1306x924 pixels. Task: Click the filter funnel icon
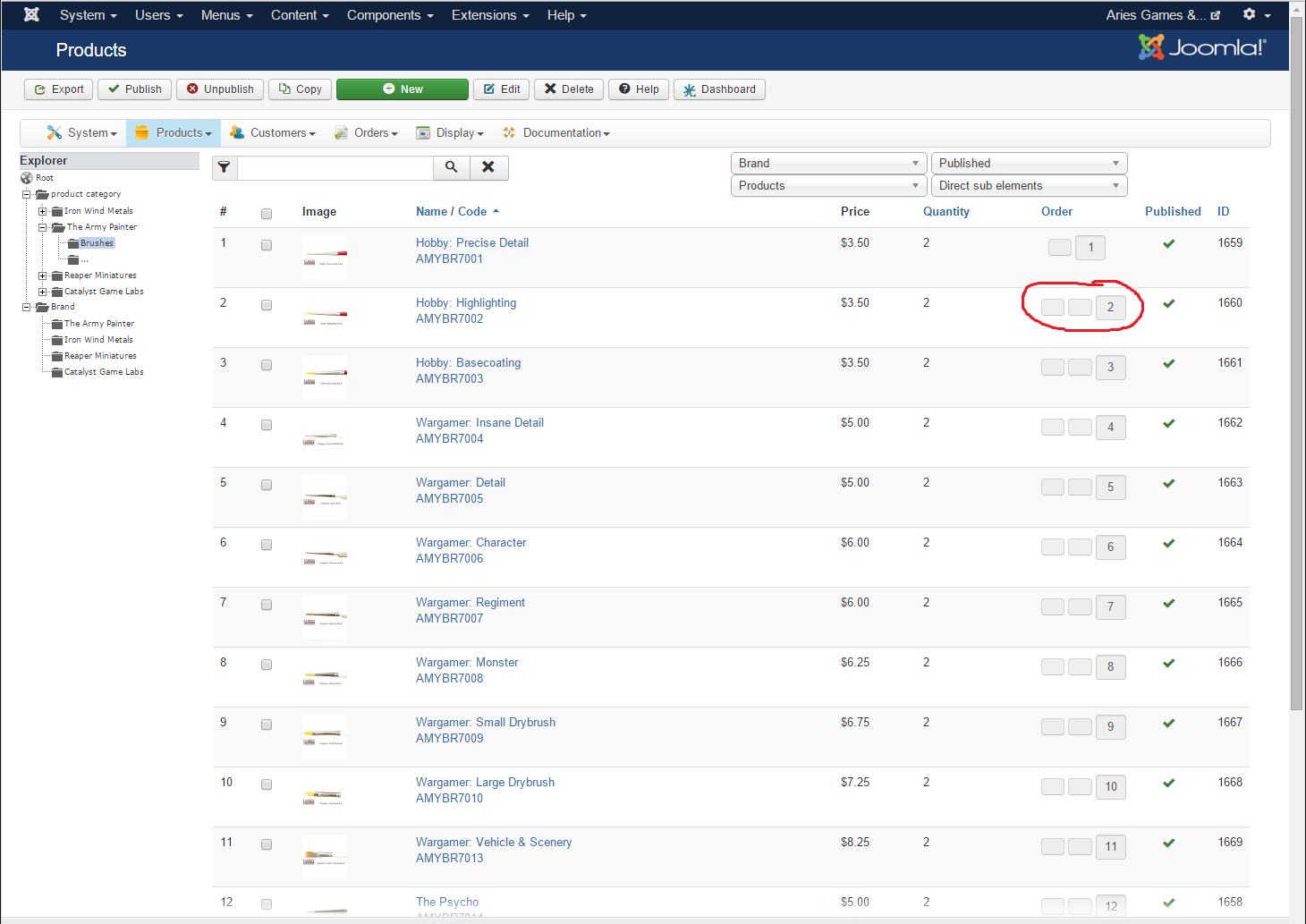[225, 167]
